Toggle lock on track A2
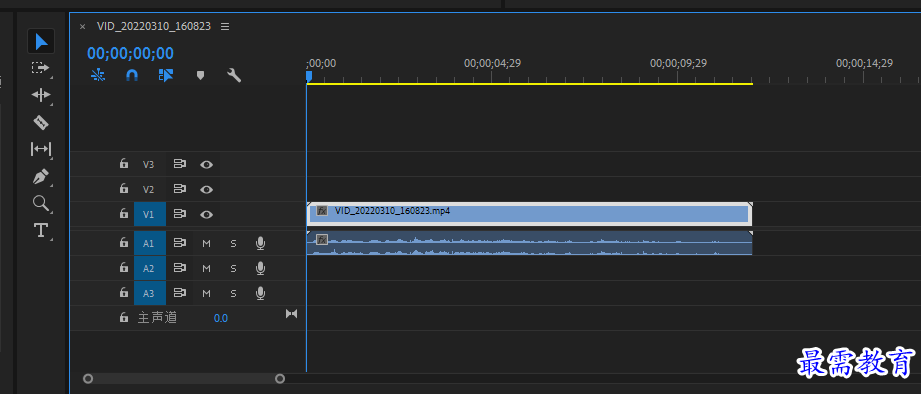Image resolution: width=921 pixels, height=394 pixels. pyautogui.click(x=123, y=268)
